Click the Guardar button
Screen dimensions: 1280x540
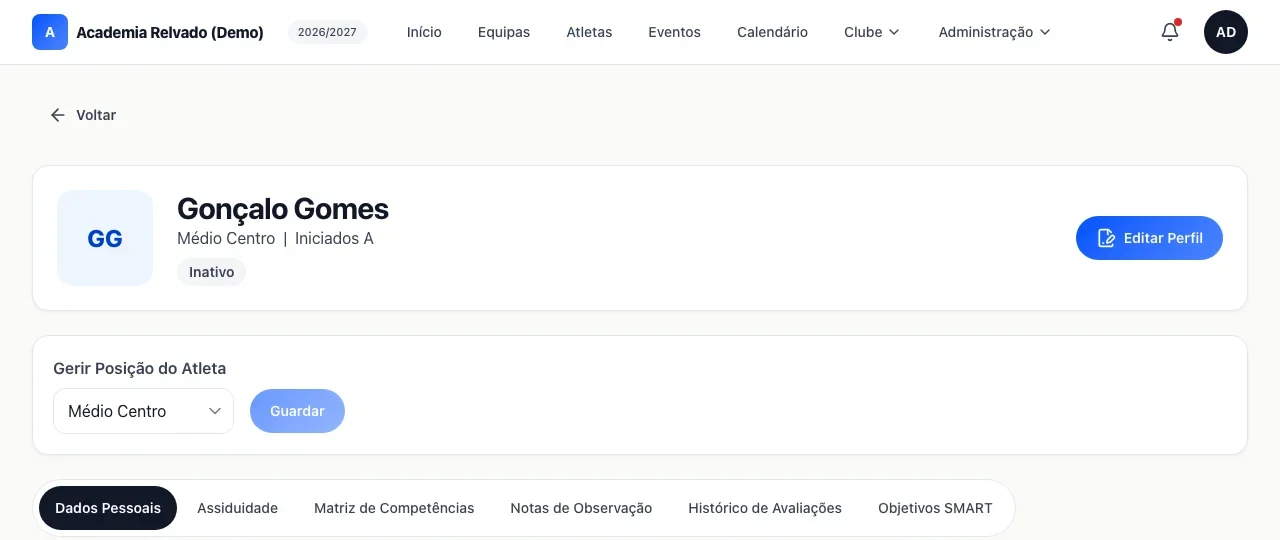point(297,411)
